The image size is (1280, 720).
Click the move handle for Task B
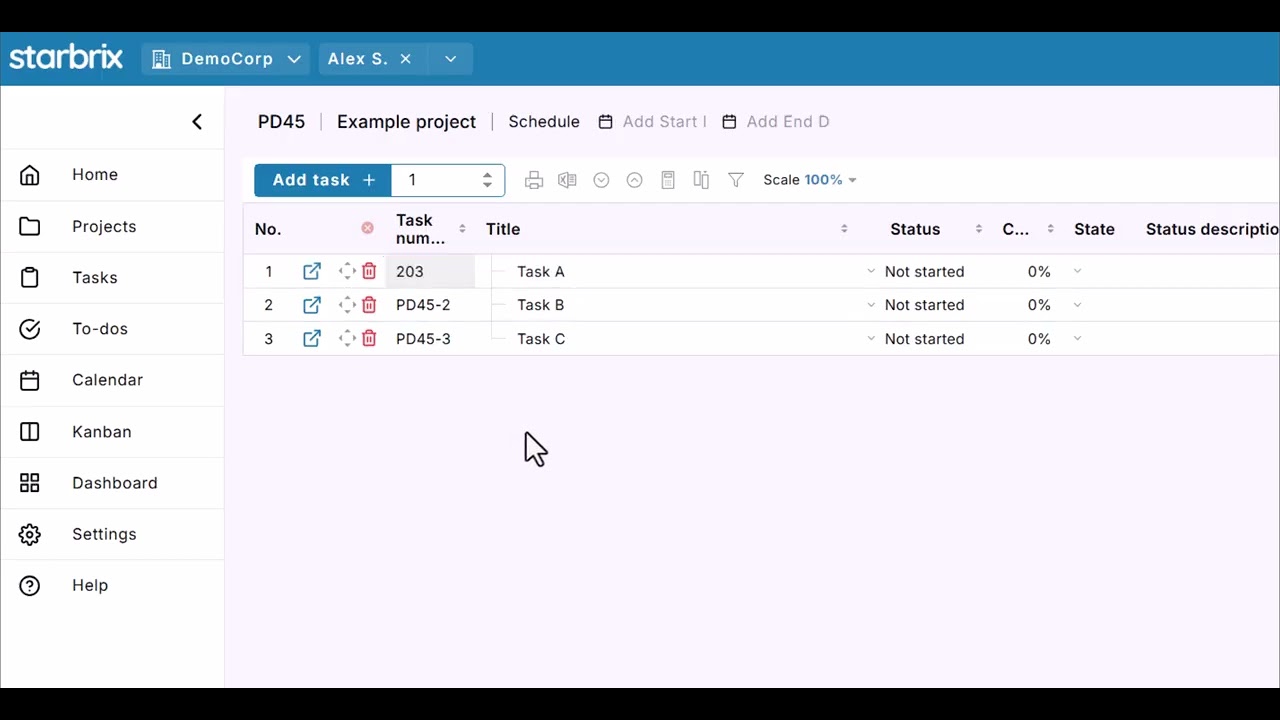[x=347, y=305]
